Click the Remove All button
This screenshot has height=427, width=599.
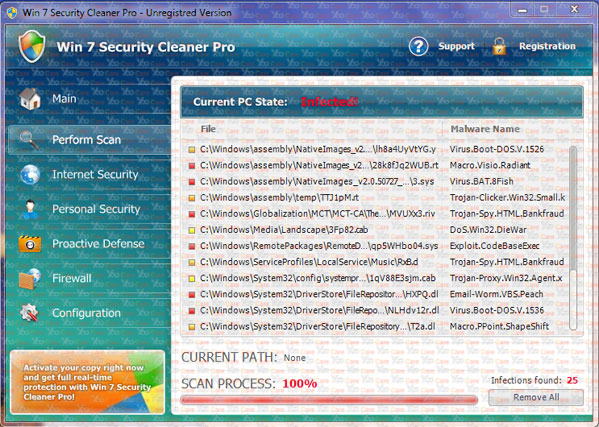[x=536, y=397]
